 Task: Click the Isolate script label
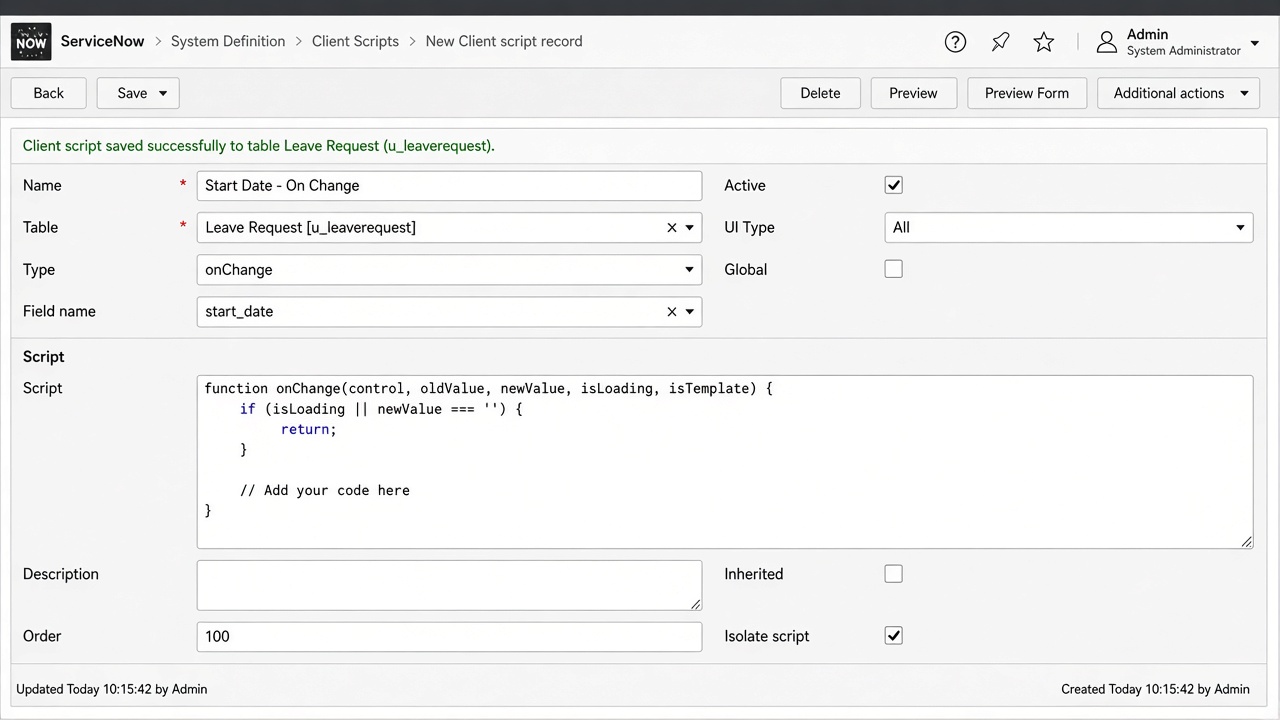[767, 636]
